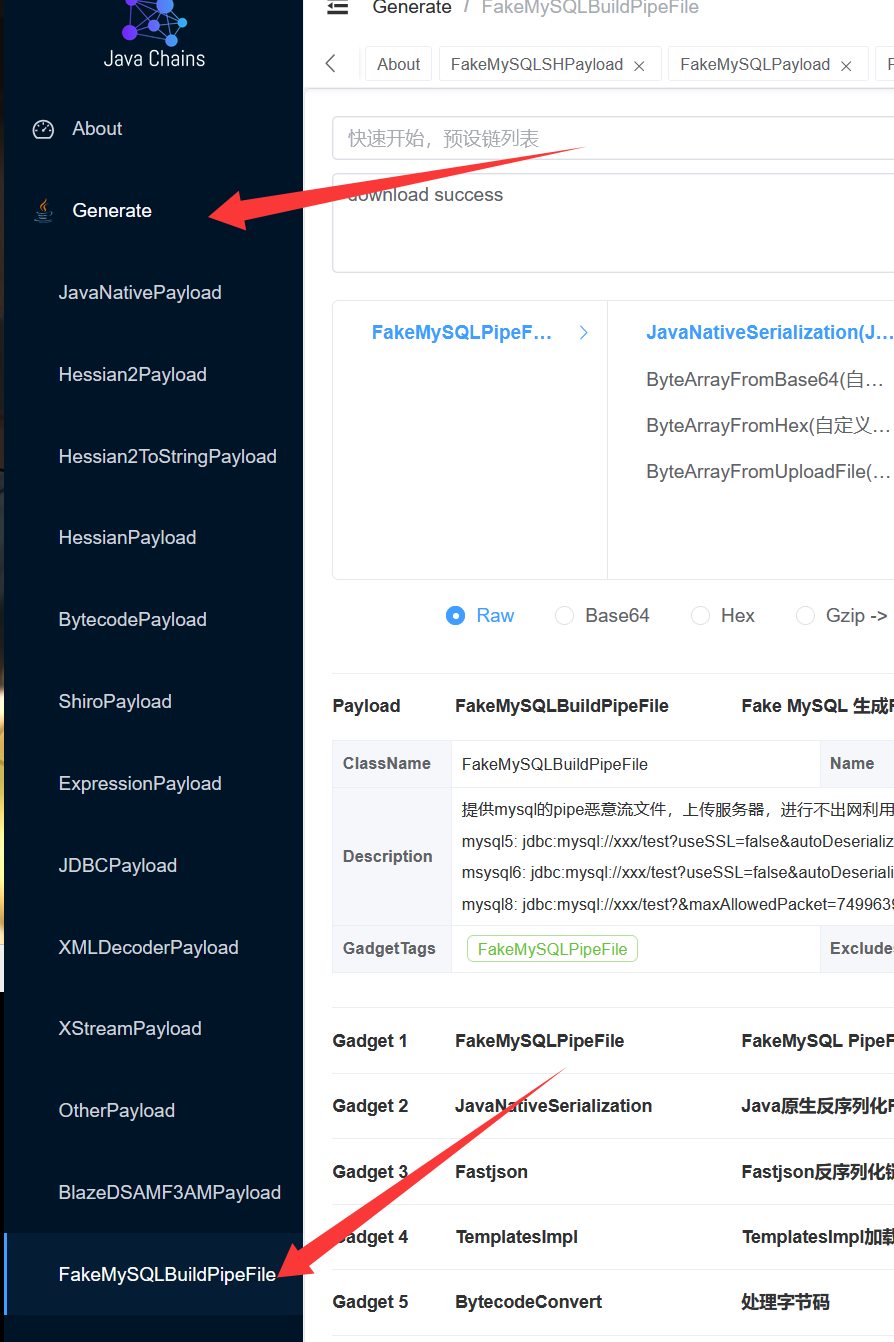Click the Java Chains logo icon
Image resolution: width=894 pixels, height=1342 pixels.
click(153, 20)
